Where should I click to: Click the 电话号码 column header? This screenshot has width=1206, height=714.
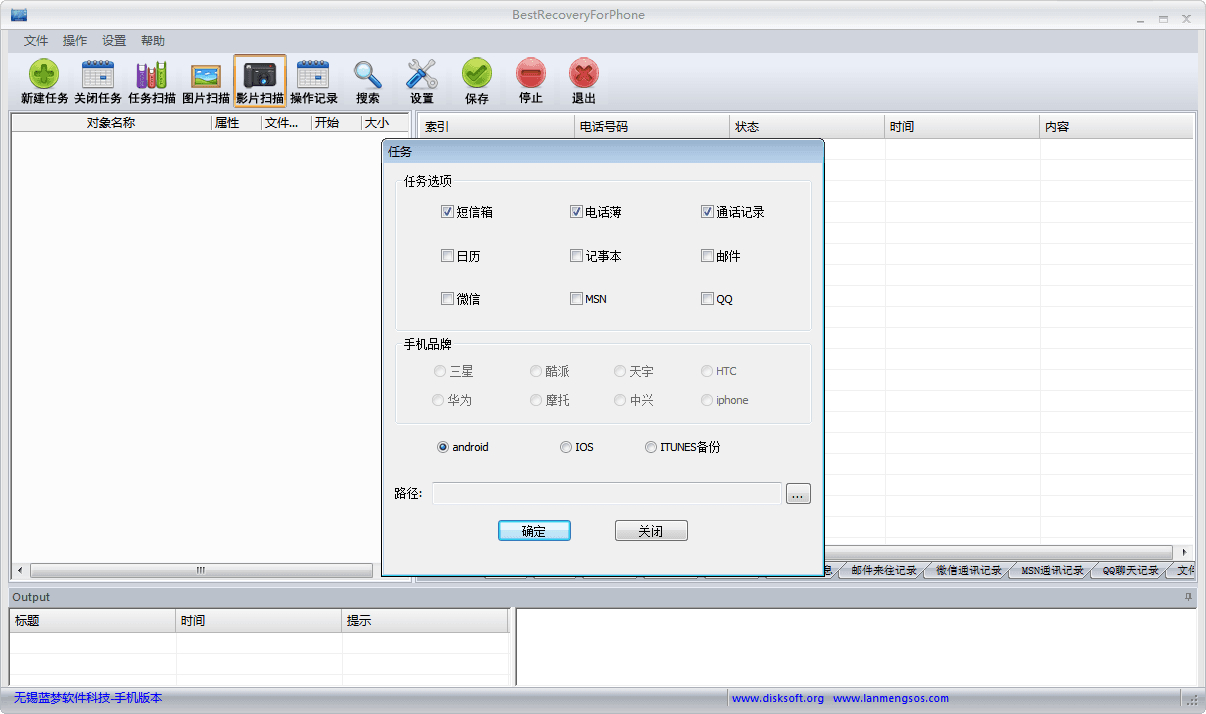point(652,127)
